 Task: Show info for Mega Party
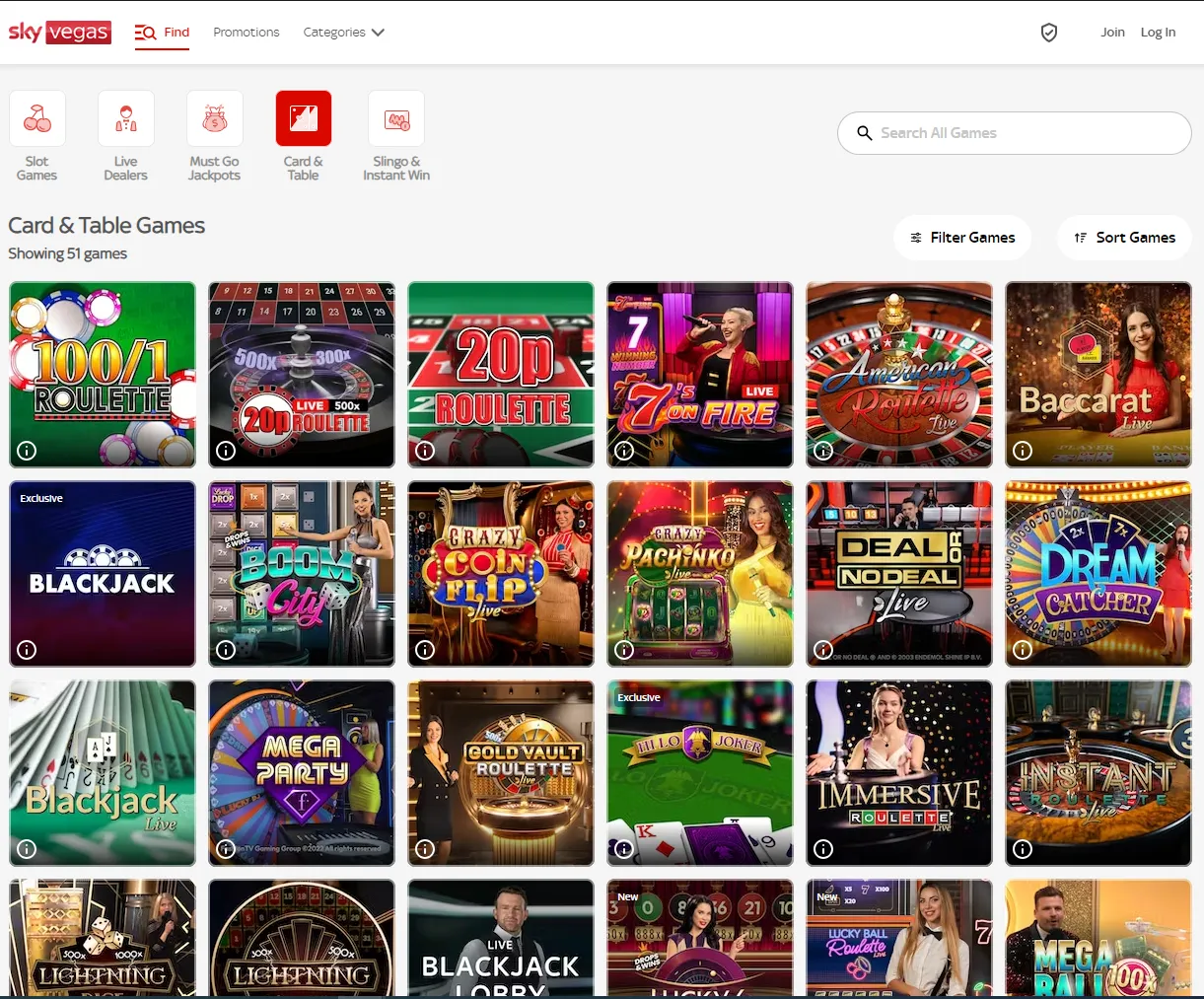pos(226,849)
